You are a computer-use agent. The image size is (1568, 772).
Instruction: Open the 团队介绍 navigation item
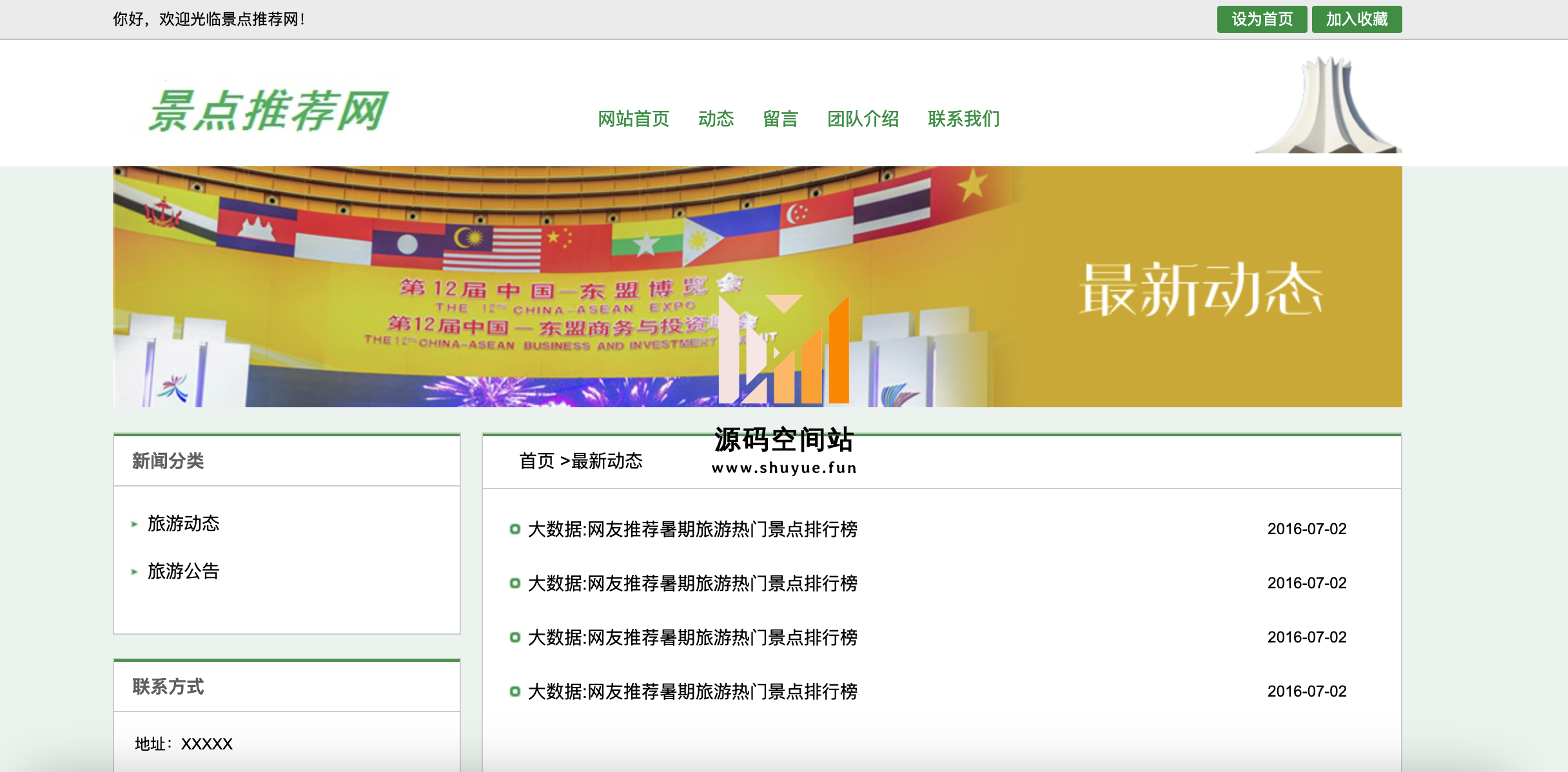tap(863, 119)
